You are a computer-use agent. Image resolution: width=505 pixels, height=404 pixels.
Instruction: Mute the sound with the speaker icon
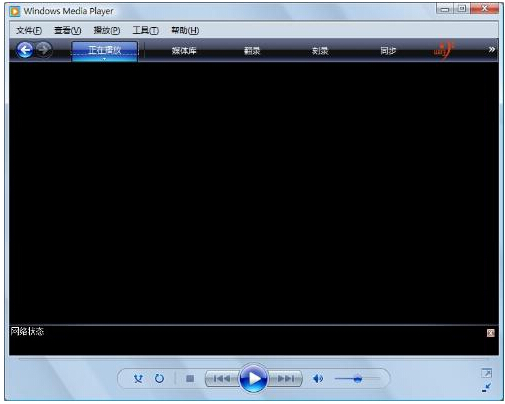318,378
